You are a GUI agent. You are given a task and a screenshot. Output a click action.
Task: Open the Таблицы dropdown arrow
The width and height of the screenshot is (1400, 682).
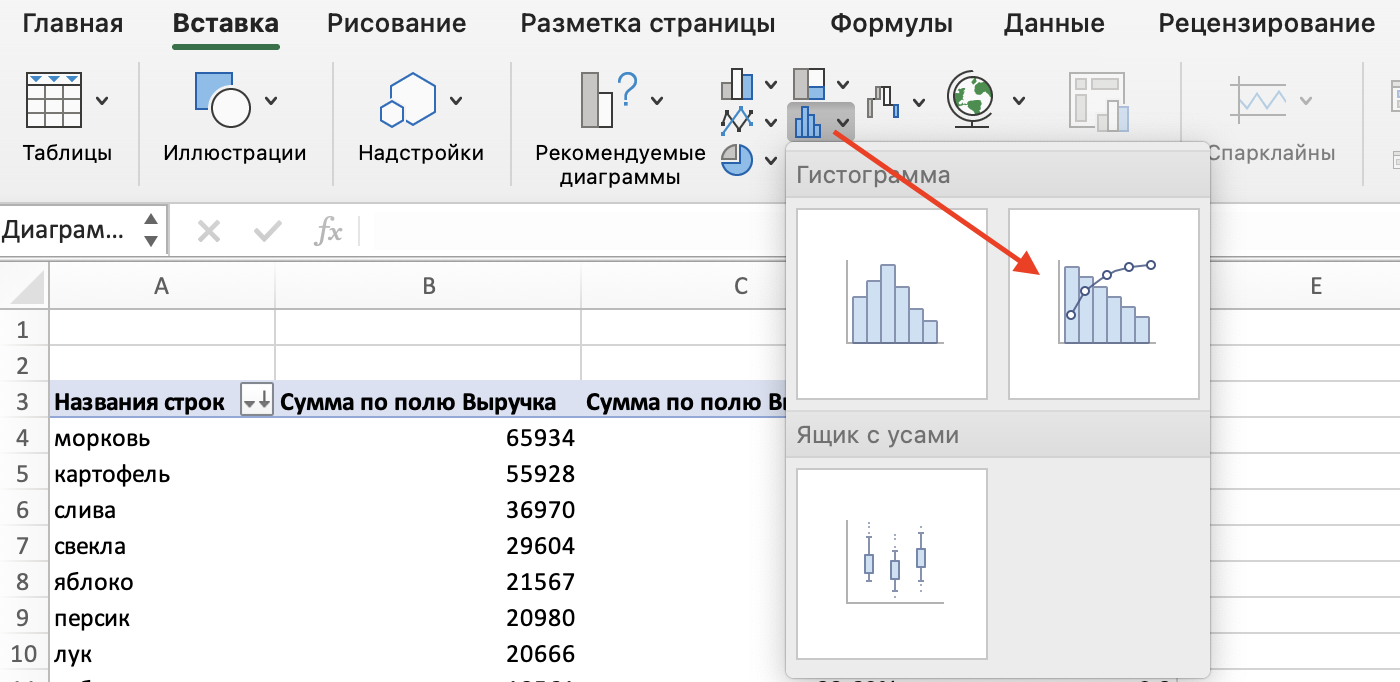click(103, 100)
